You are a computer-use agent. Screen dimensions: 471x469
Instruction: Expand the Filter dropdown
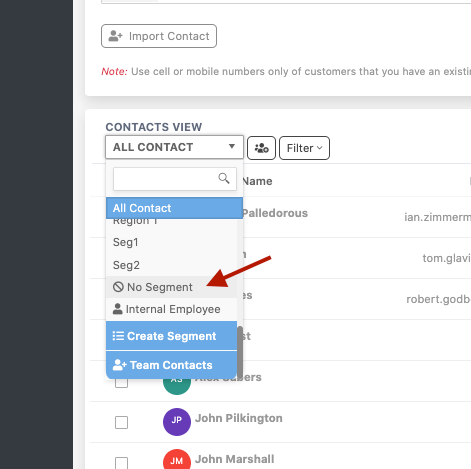(x=304, y=148)
